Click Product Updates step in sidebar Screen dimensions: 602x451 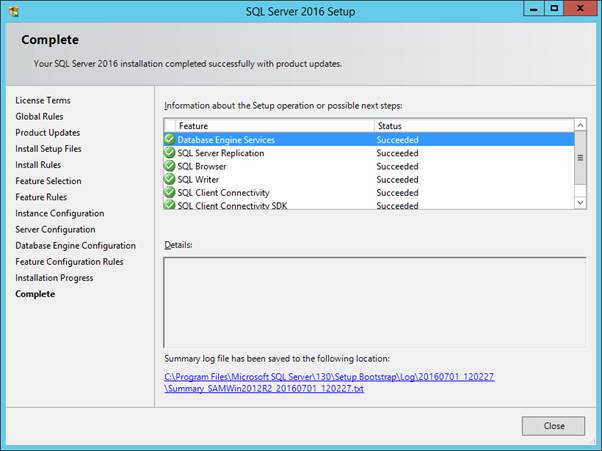tap(48, 132)
